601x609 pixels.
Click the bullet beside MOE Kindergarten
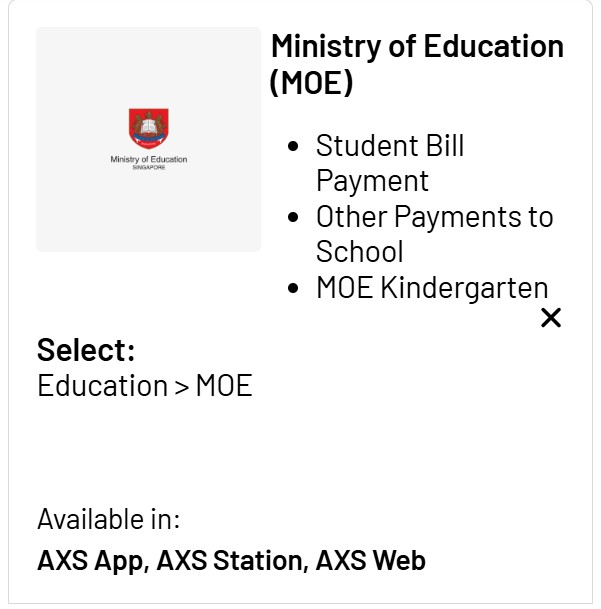pos(293,289)
